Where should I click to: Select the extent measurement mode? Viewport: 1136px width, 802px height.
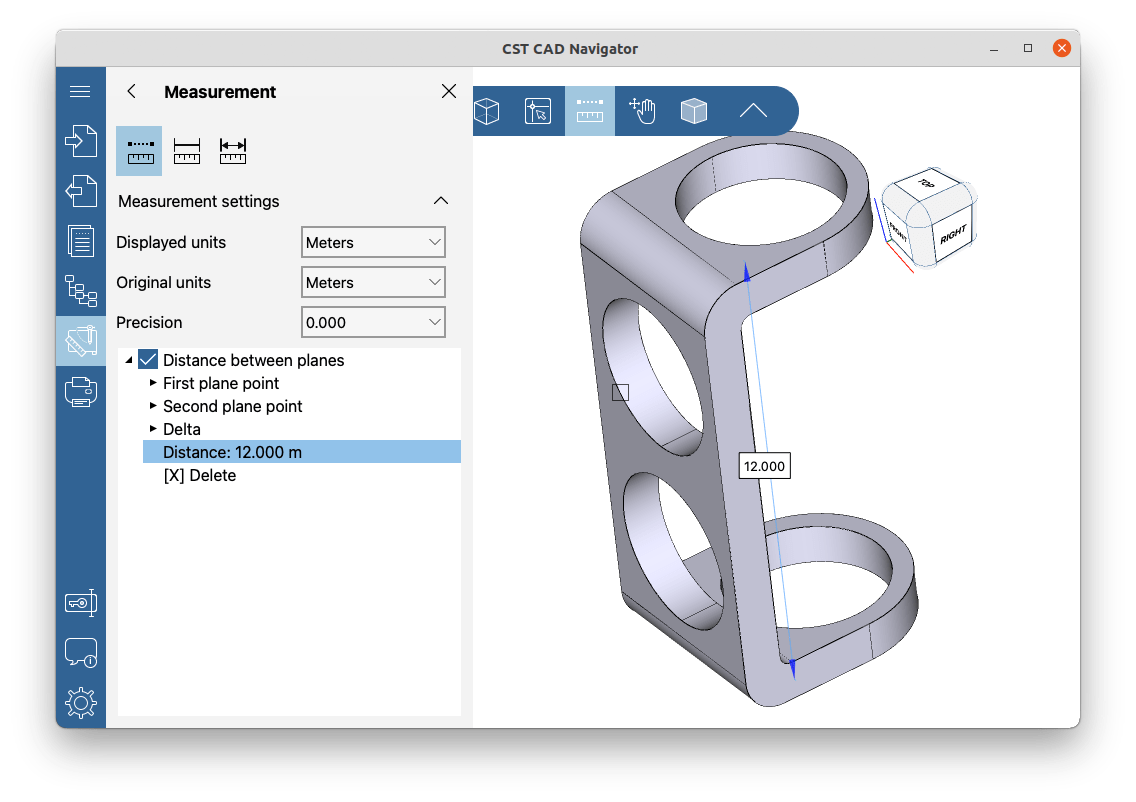[x=232, y=150]
